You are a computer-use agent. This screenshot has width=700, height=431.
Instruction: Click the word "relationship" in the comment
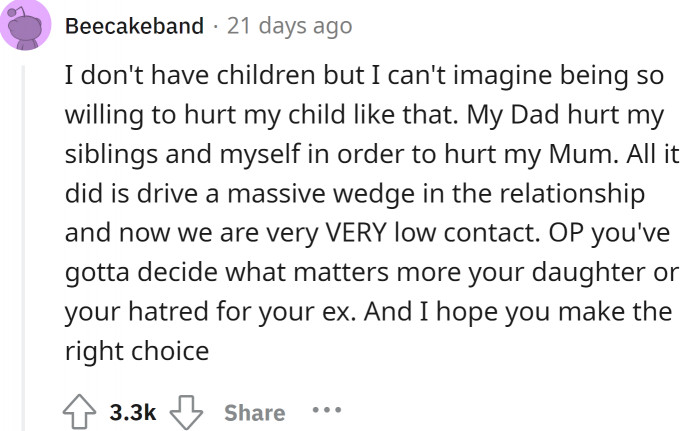[572, 194]
